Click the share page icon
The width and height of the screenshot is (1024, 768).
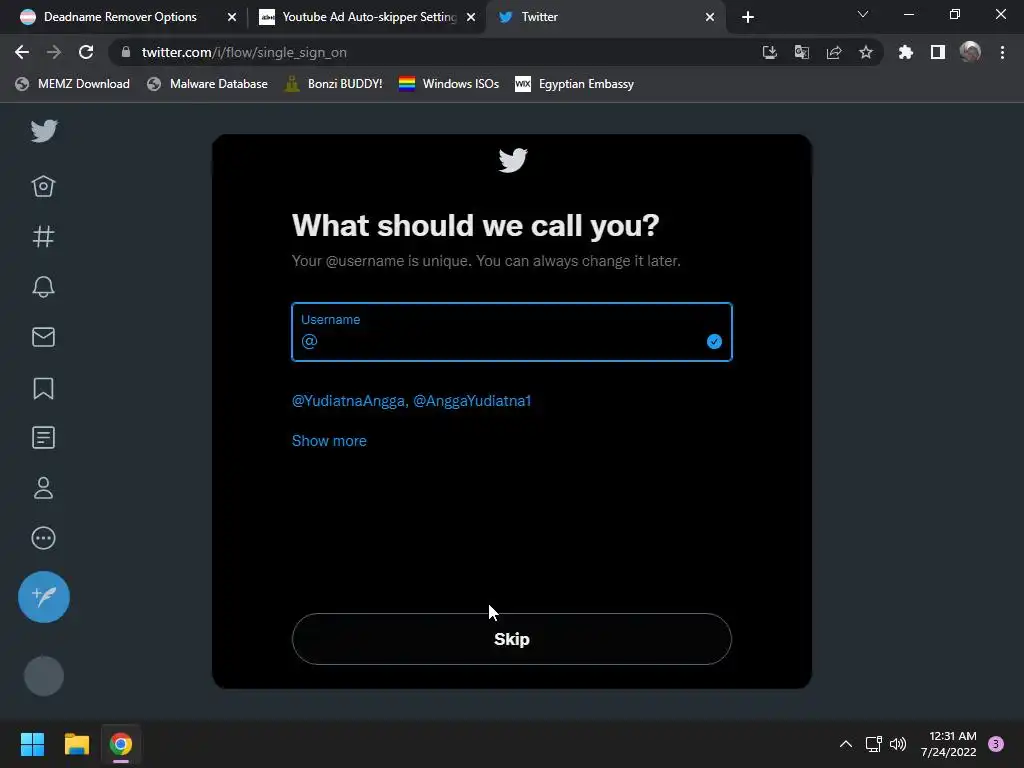pos(834,52)
